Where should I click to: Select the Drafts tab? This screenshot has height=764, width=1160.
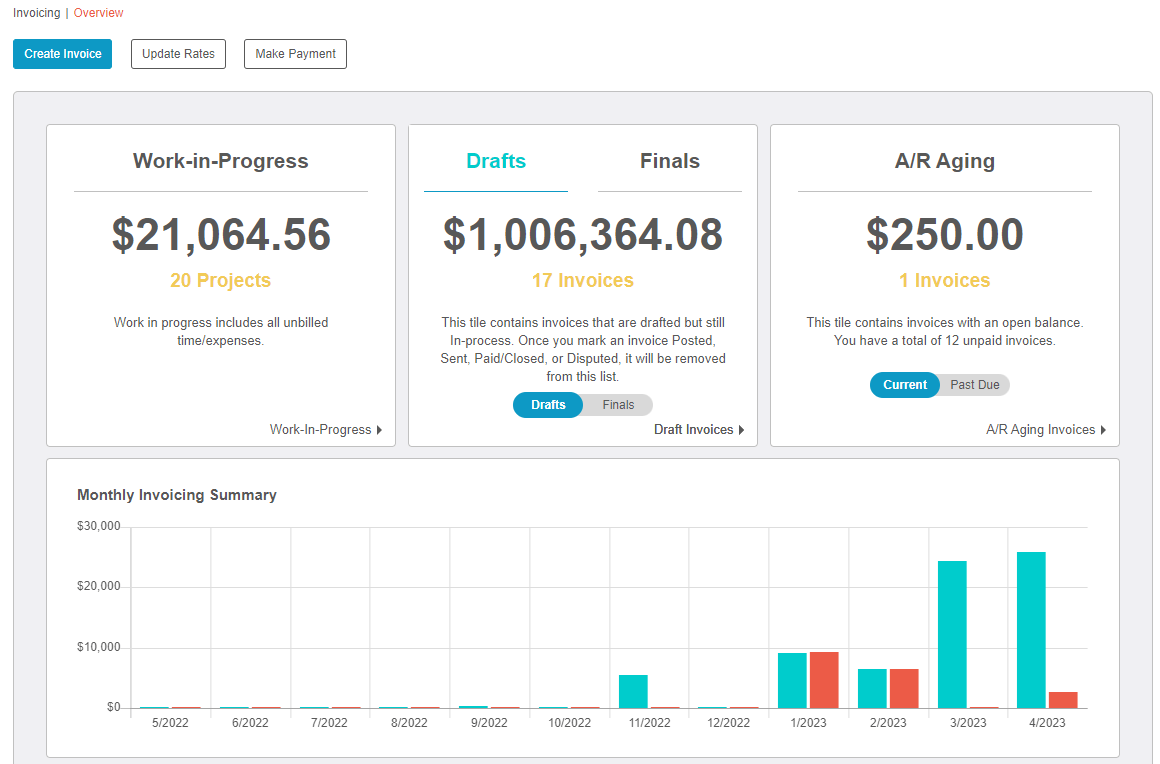496,160
